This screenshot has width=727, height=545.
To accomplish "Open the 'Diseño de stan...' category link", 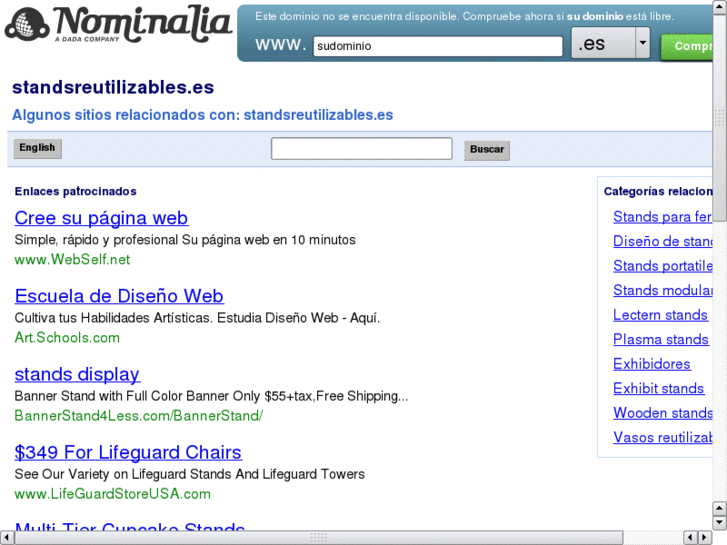I will 662,241.
